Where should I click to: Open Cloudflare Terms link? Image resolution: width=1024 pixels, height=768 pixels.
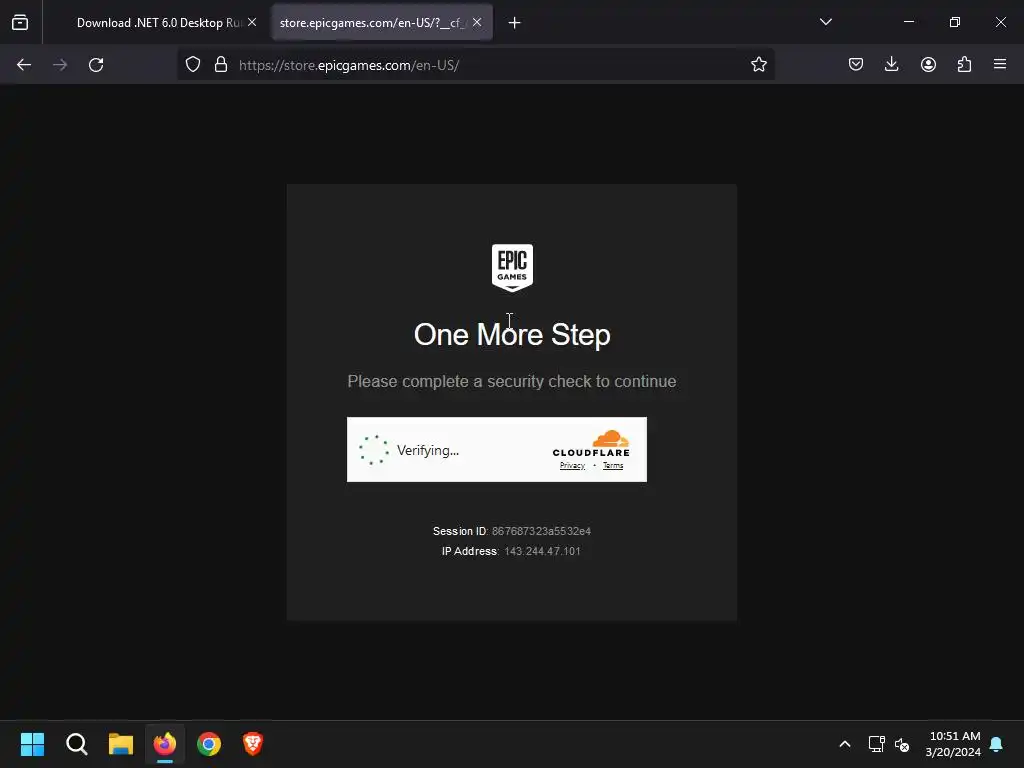pyautogui.click(x=613, y=466)
